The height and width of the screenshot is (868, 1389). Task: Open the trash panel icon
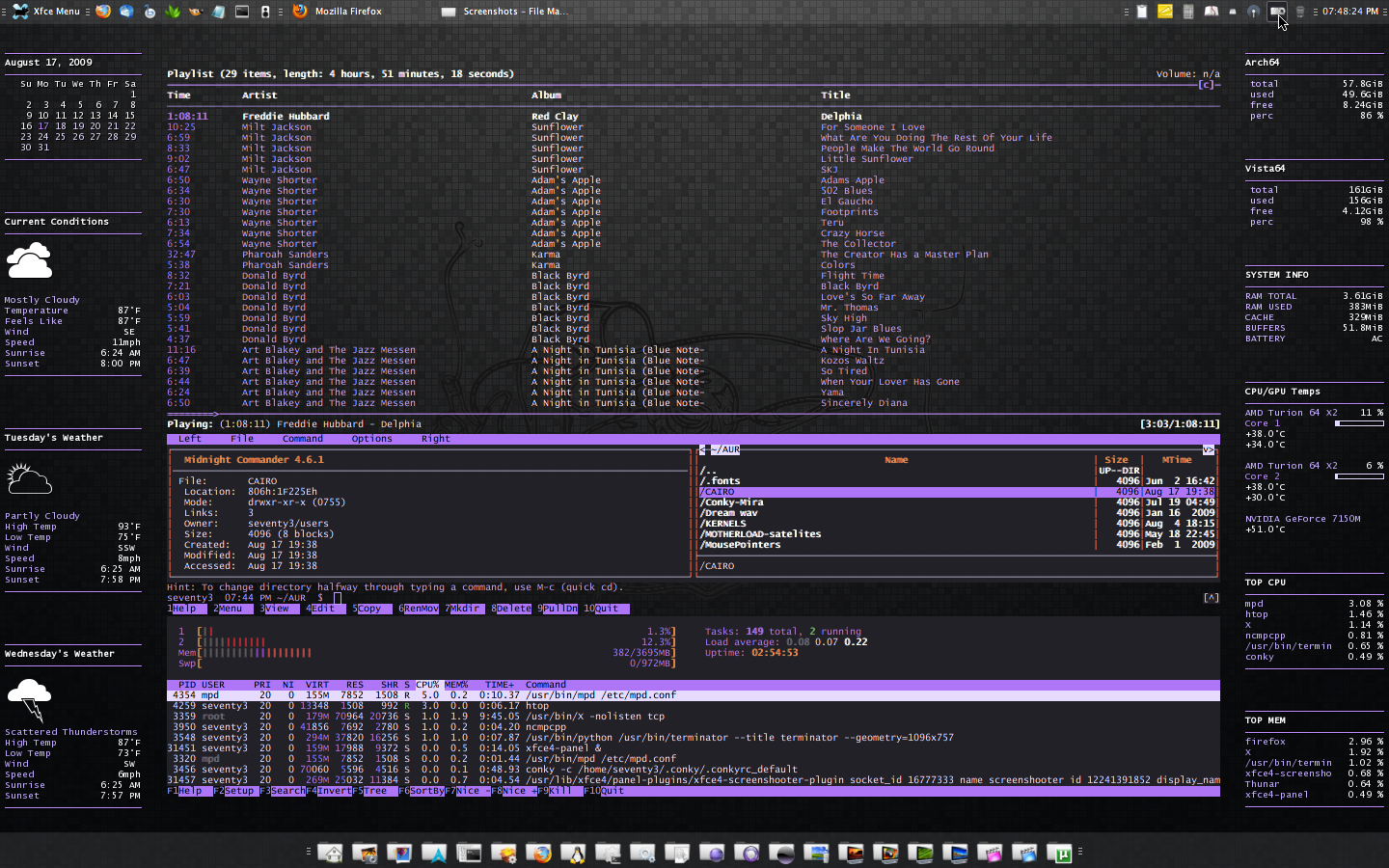coord(1299,12)
